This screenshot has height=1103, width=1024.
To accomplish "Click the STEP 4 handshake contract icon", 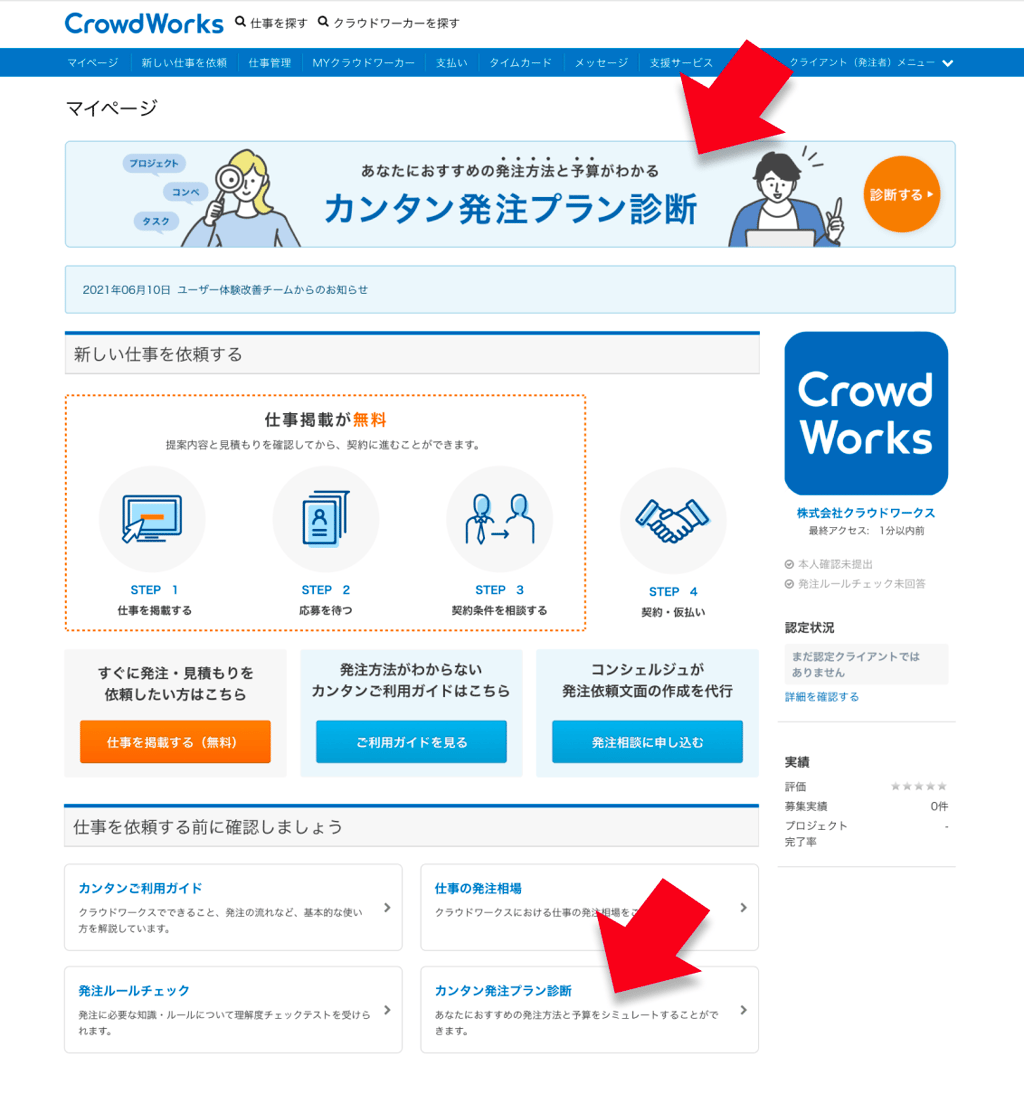I will [x=673, y=518].
